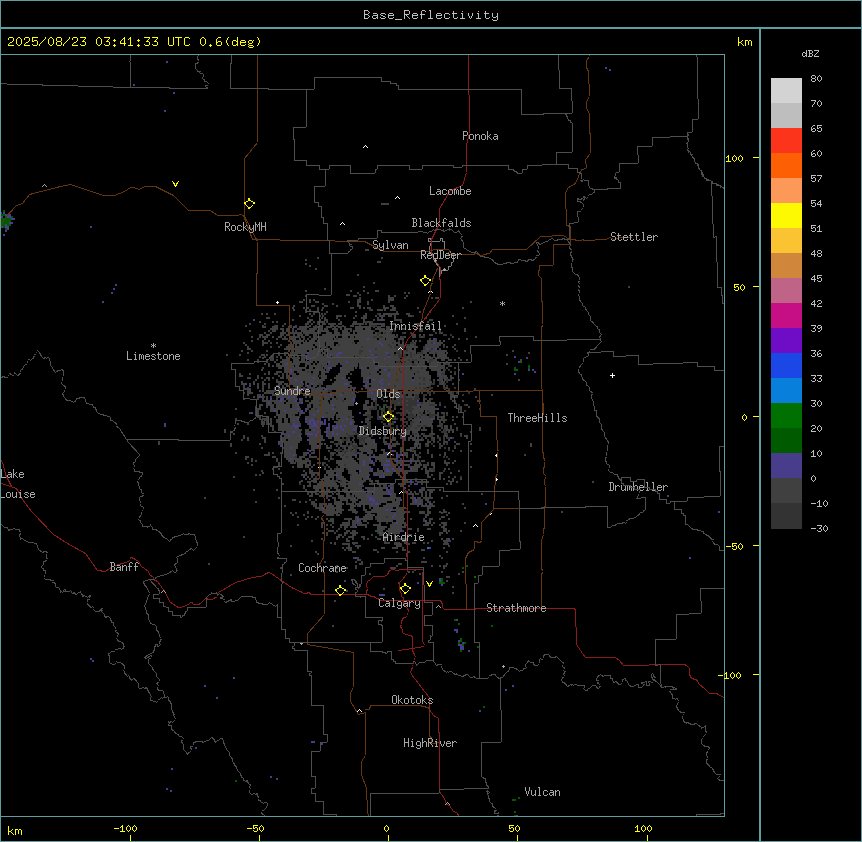Image resolution: width=862 pixels, height=842 pixels.
Task: Click the green echo cluster at the far left edge
Action: 6,221
